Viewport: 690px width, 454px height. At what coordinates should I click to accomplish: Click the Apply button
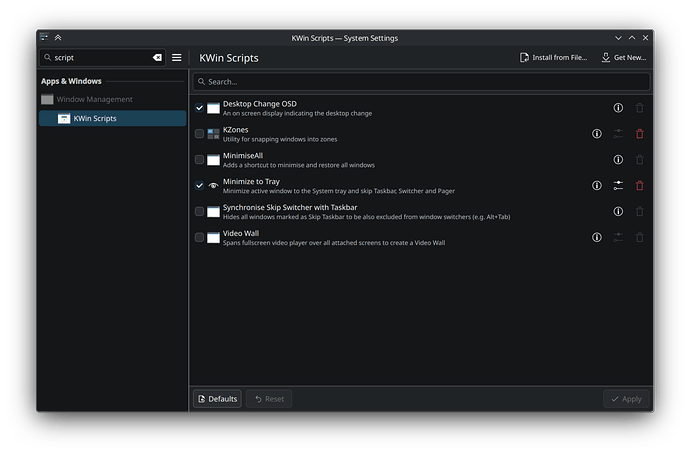pos(626,399)
